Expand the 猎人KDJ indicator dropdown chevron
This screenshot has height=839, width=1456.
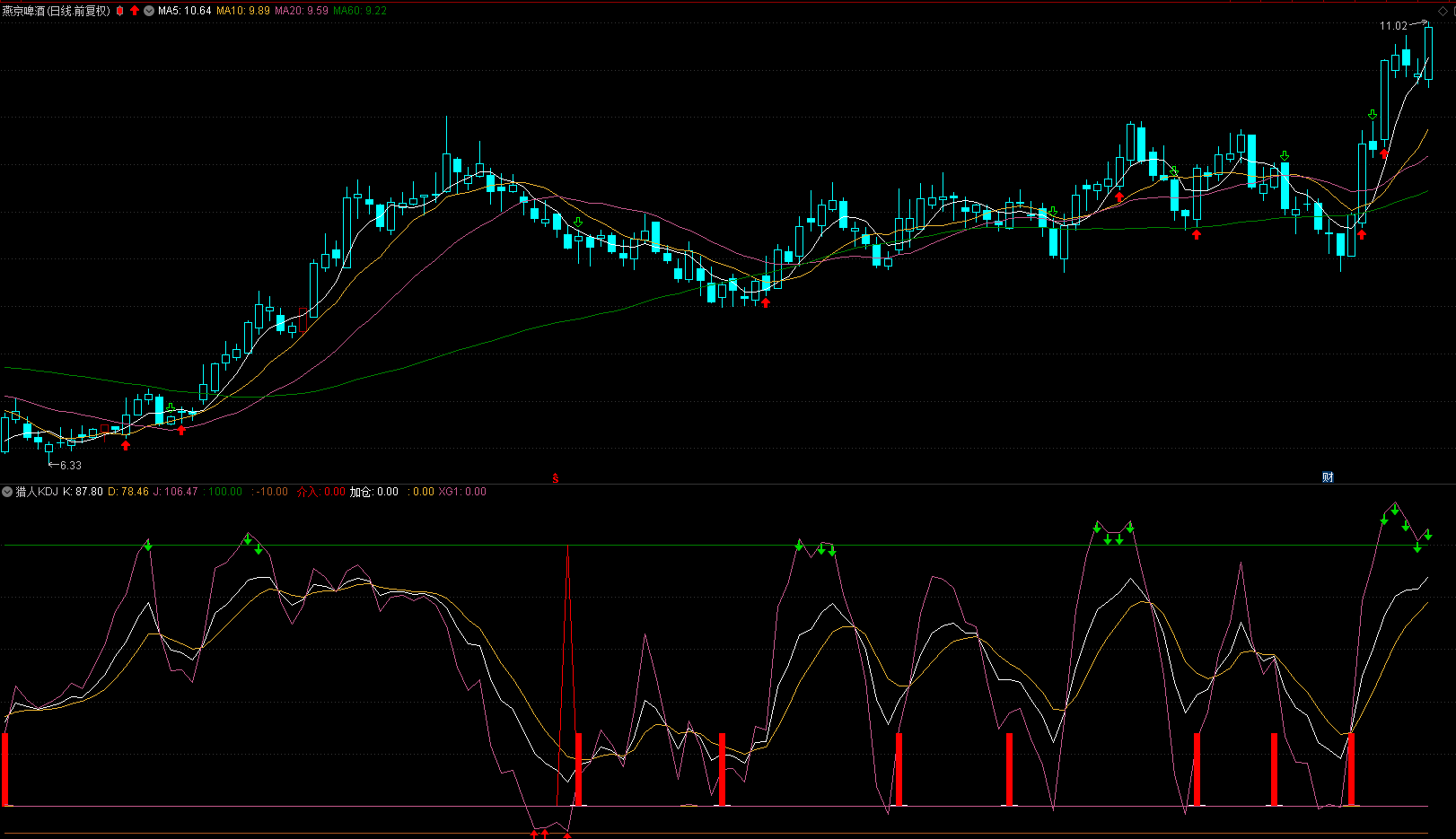pyautogui.click(x=7, y=492)
